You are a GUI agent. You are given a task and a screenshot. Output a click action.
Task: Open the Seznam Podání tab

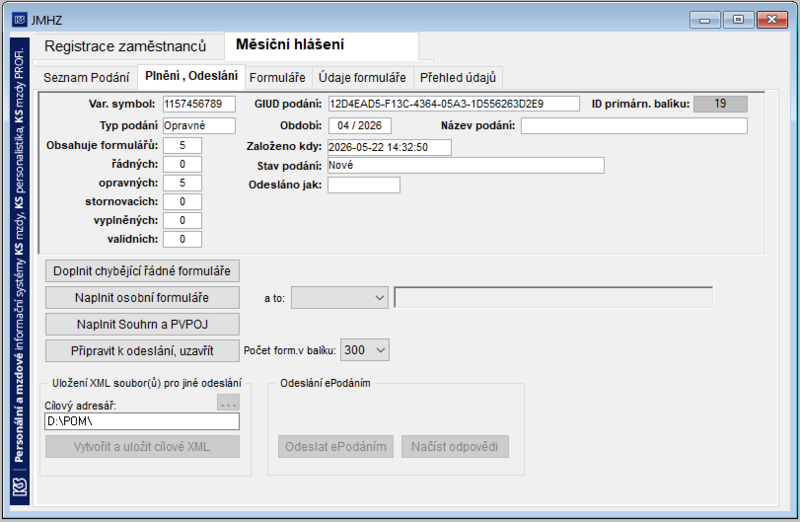pyautogui.click(x=86, y=78)
